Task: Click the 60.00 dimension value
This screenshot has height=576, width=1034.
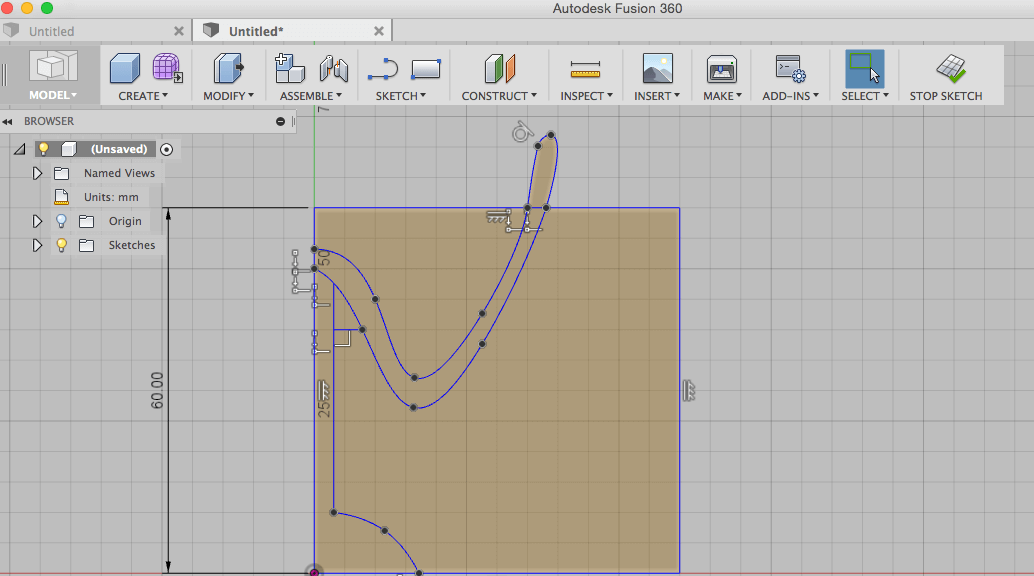Action: click(157, 391)
